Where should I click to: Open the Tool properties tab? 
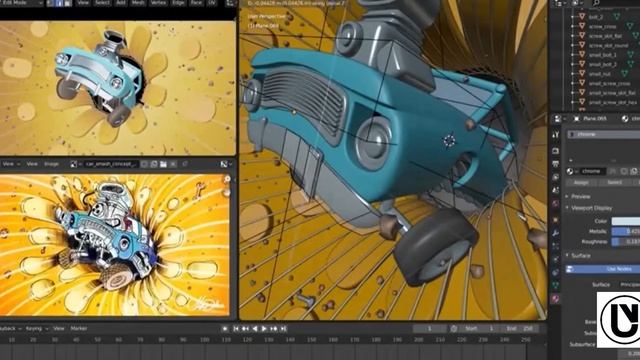click(x=556, y=135)
